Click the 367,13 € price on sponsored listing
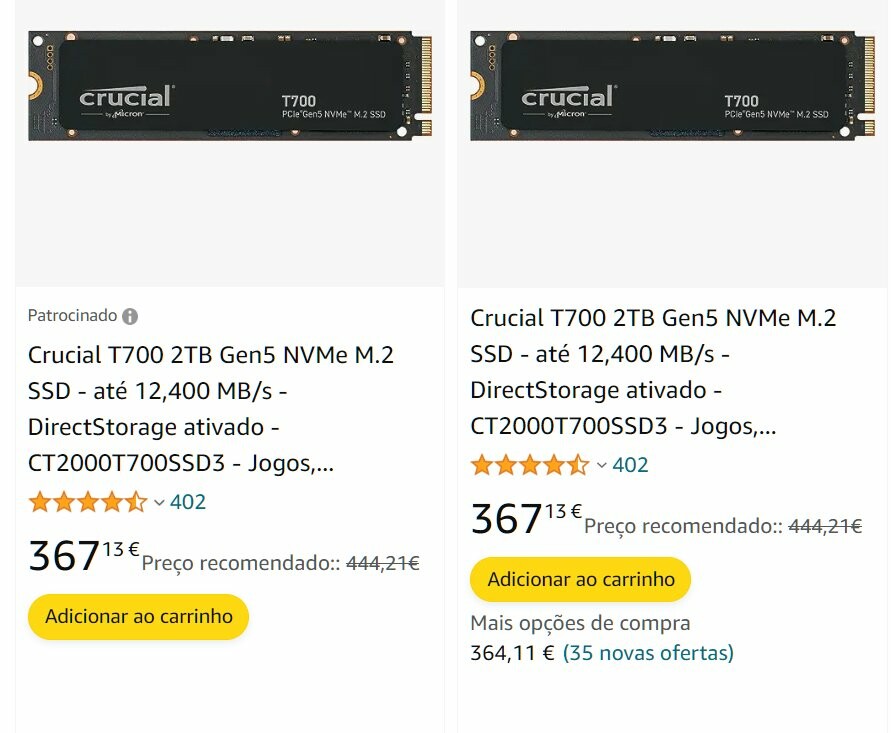Viewport: 891px width, 733px height. [84, 556]
